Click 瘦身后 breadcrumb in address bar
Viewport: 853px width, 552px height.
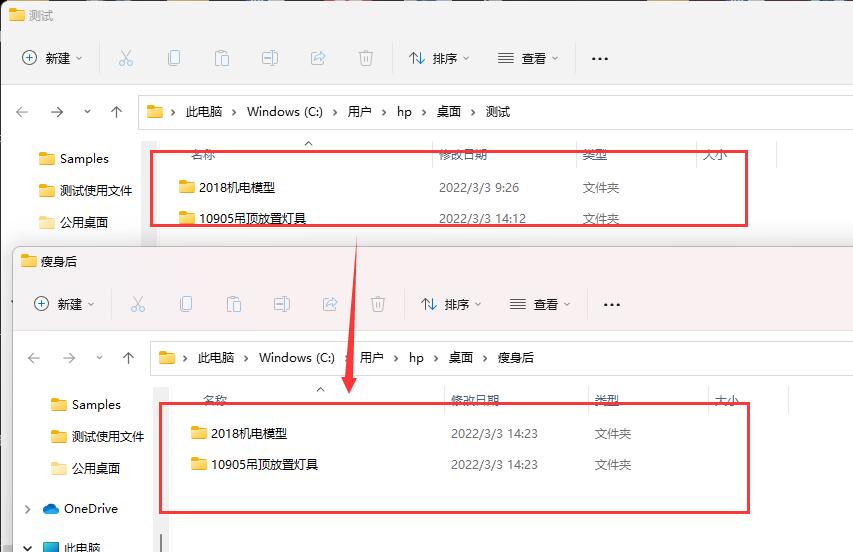pyautogui.click(x=516, y=357)
